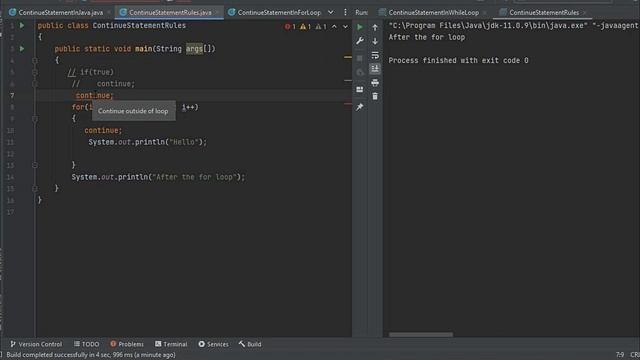Open the Build tool window
Image resolution: width=640 pixels, height=360 pixels.
[250, 344]
